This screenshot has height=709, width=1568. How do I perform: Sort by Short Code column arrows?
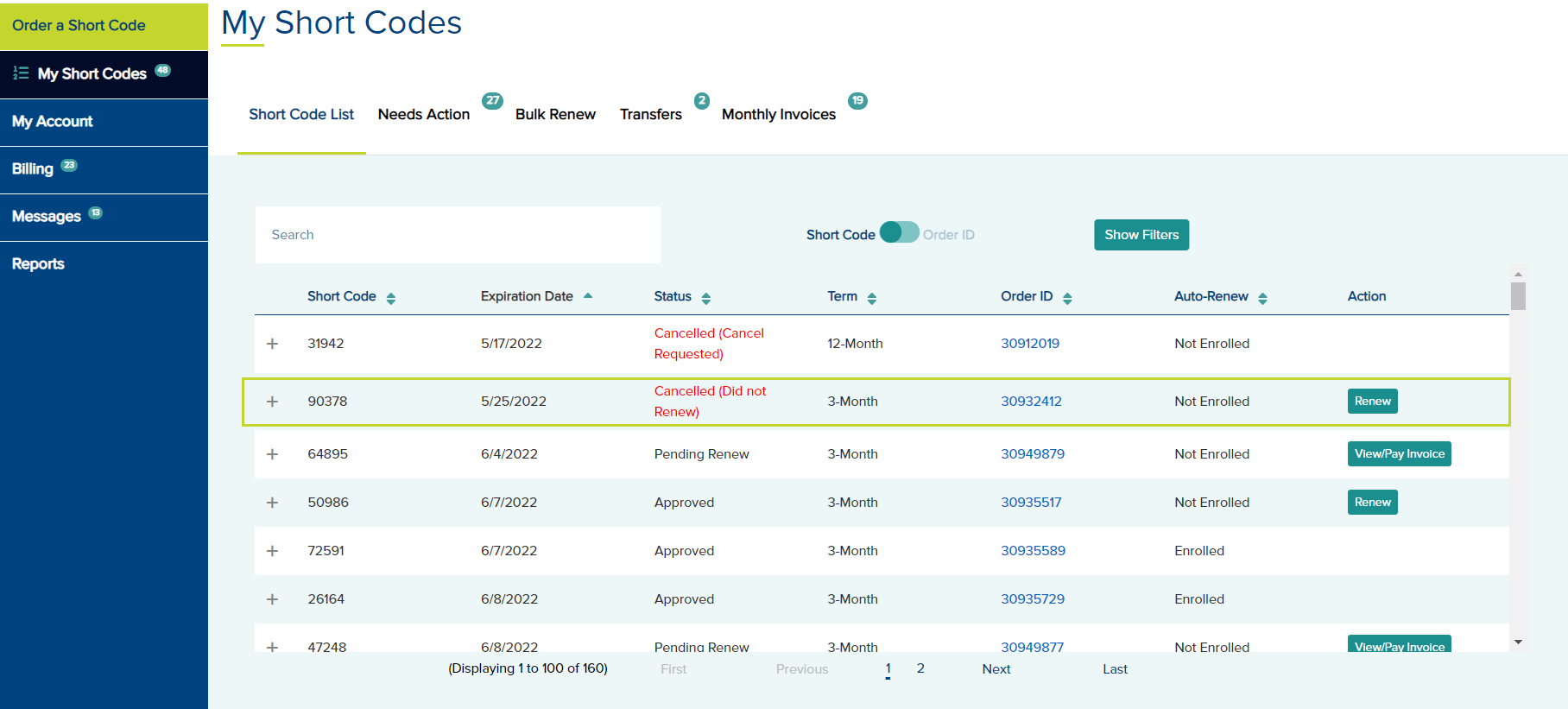point(391,298)
